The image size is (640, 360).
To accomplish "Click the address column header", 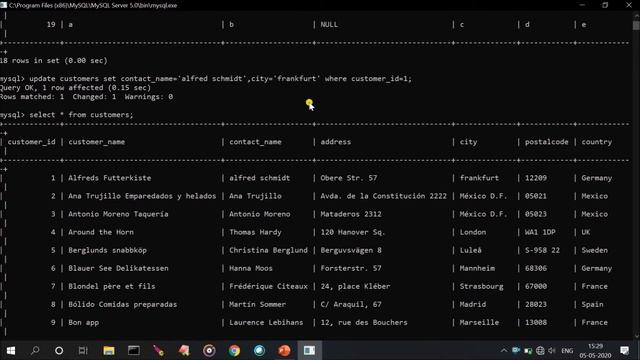I will [x=336, y=142].
